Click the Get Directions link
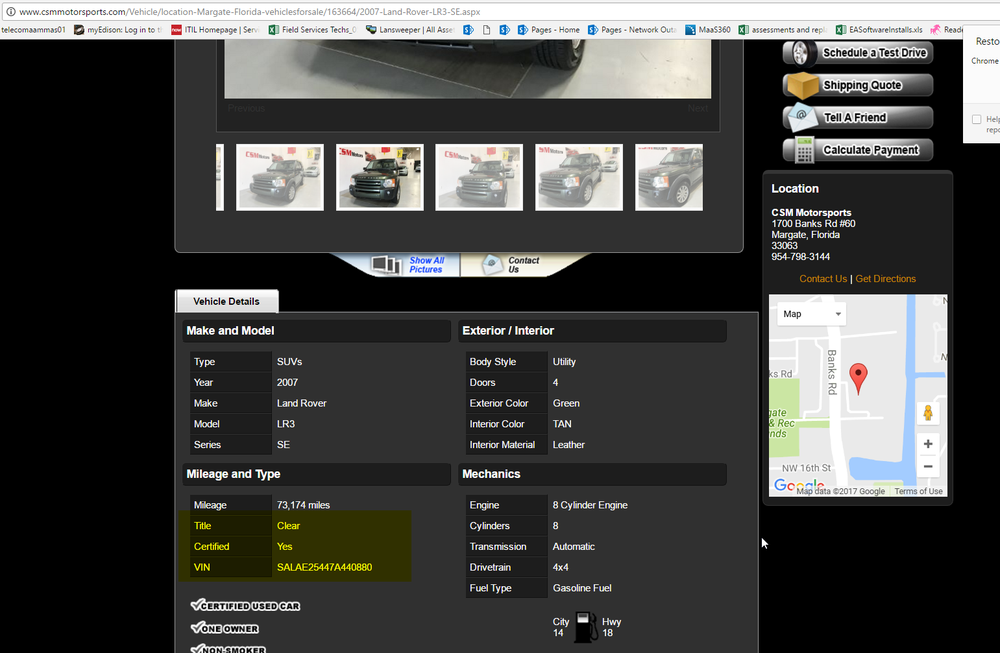Image resolution: width=1000 pixels, height=653 pixels. [x=885, y=279]
